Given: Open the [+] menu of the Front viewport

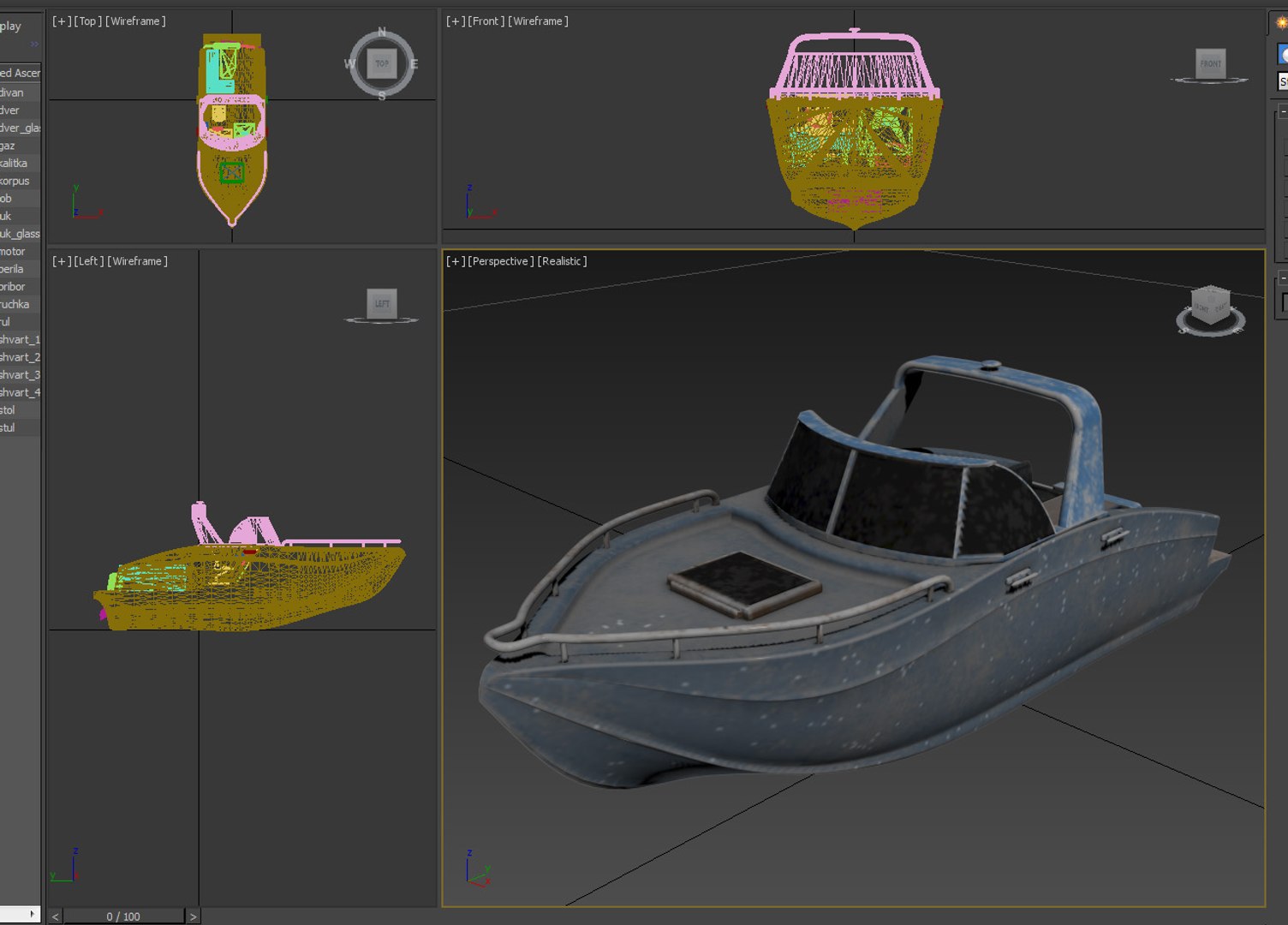Looking at the screenshot, I should (456, 21).
